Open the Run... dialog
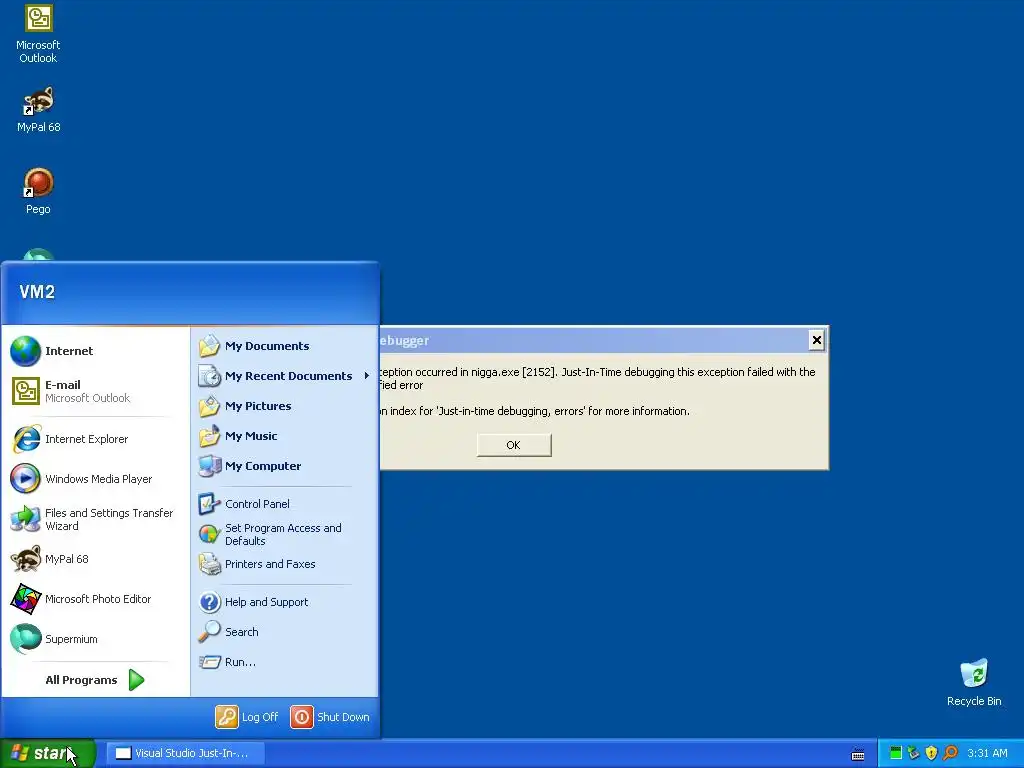 [285, 662]
